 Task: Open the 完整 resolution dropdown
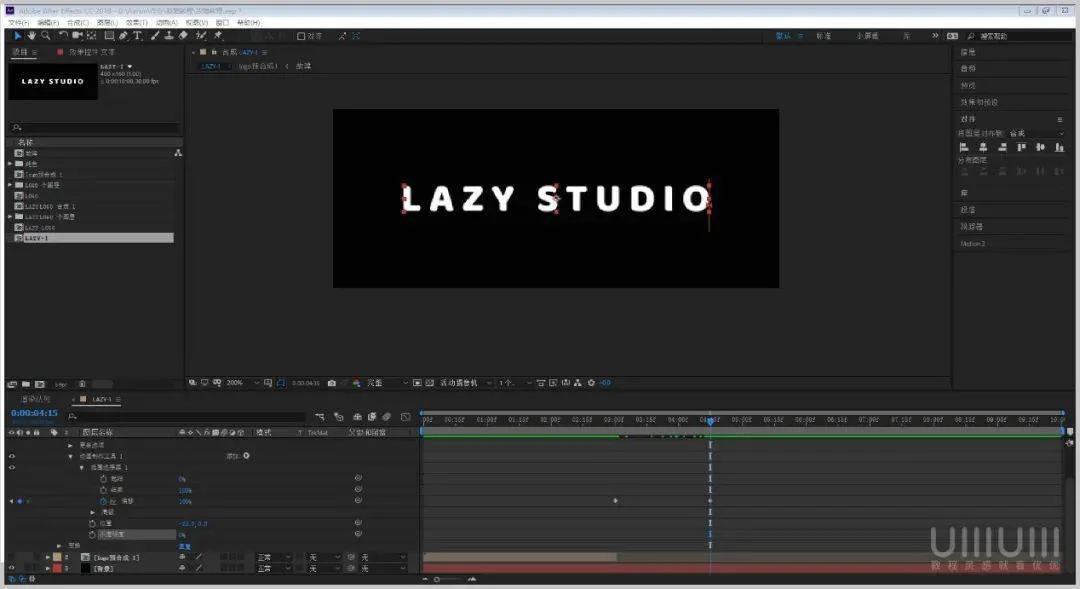[387, 383]
